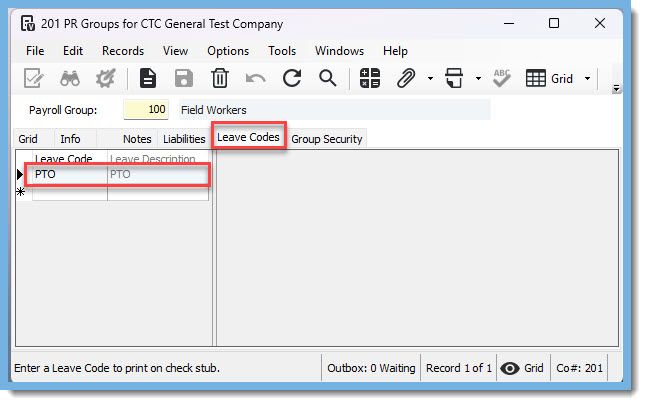
Task: Click the Leave Description column header
Action: click(158, 159)
